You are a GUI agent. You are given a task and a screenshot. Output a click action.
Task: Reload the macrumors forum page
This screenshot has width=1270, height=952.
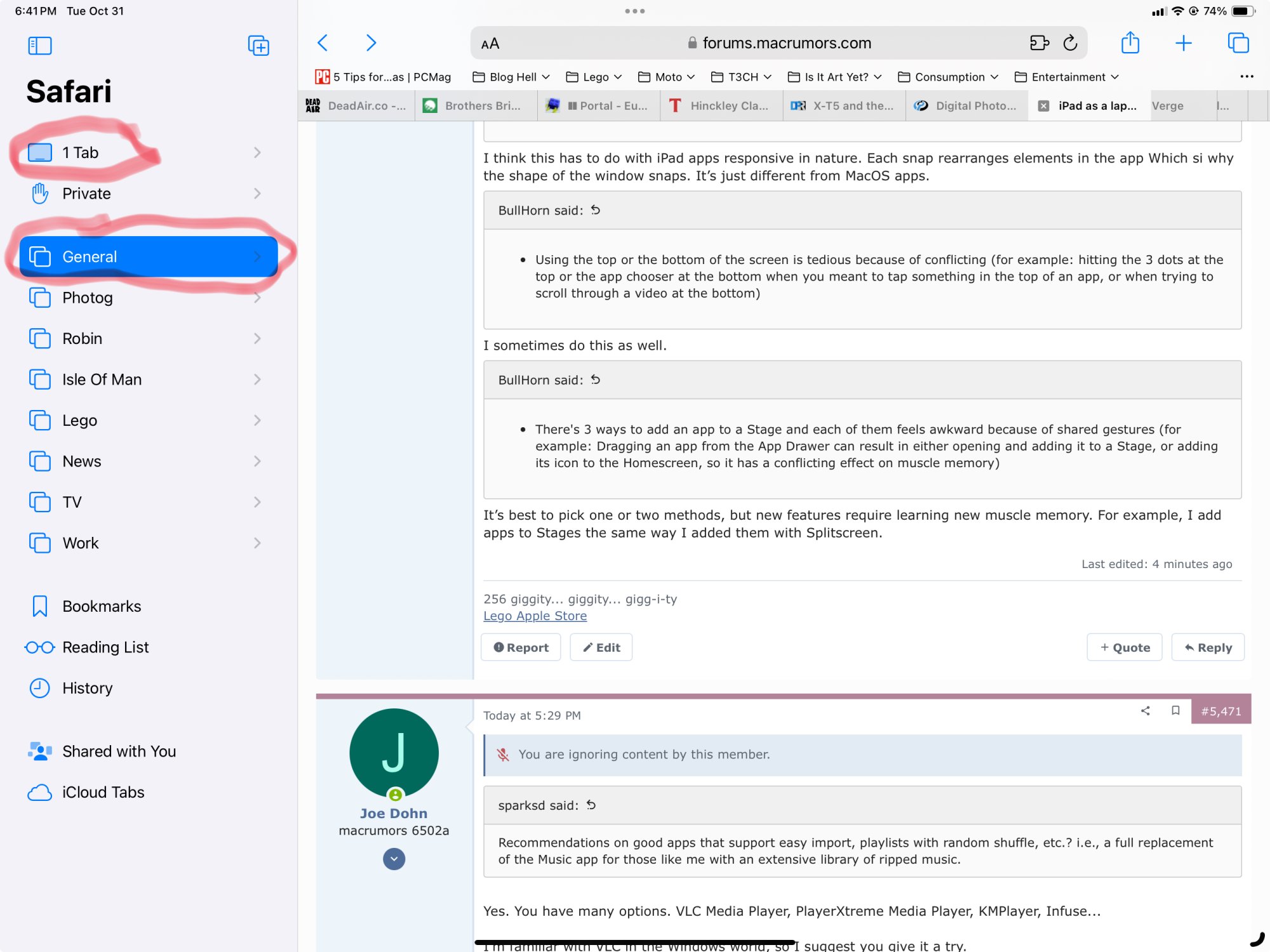point(1070,43)
